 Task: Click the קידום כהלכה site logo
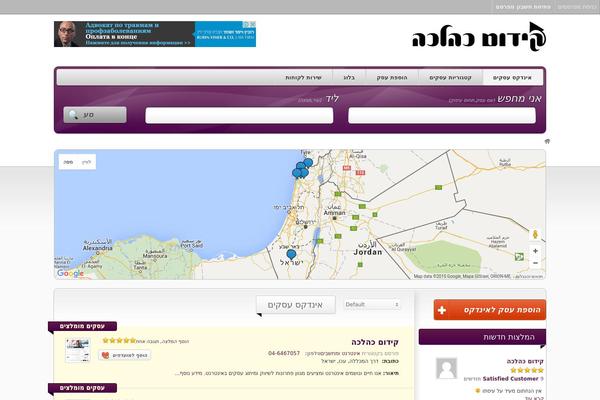[x=479, y=37]
